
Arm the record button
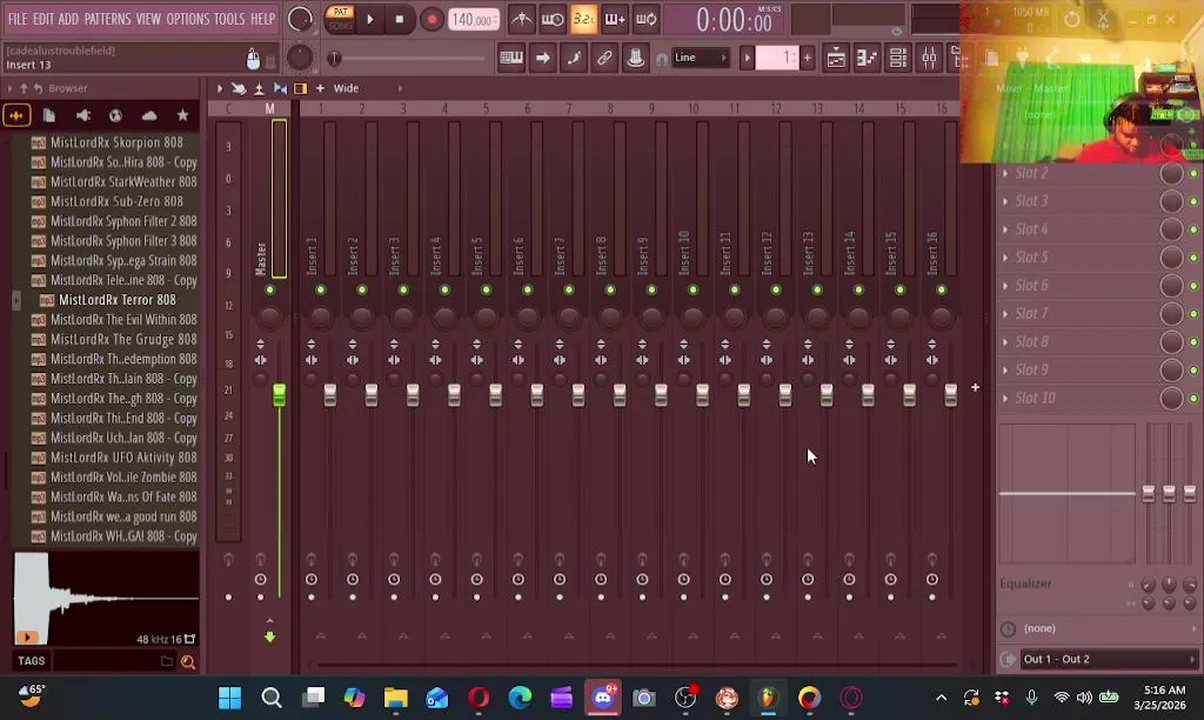click(x=432, y=19)
